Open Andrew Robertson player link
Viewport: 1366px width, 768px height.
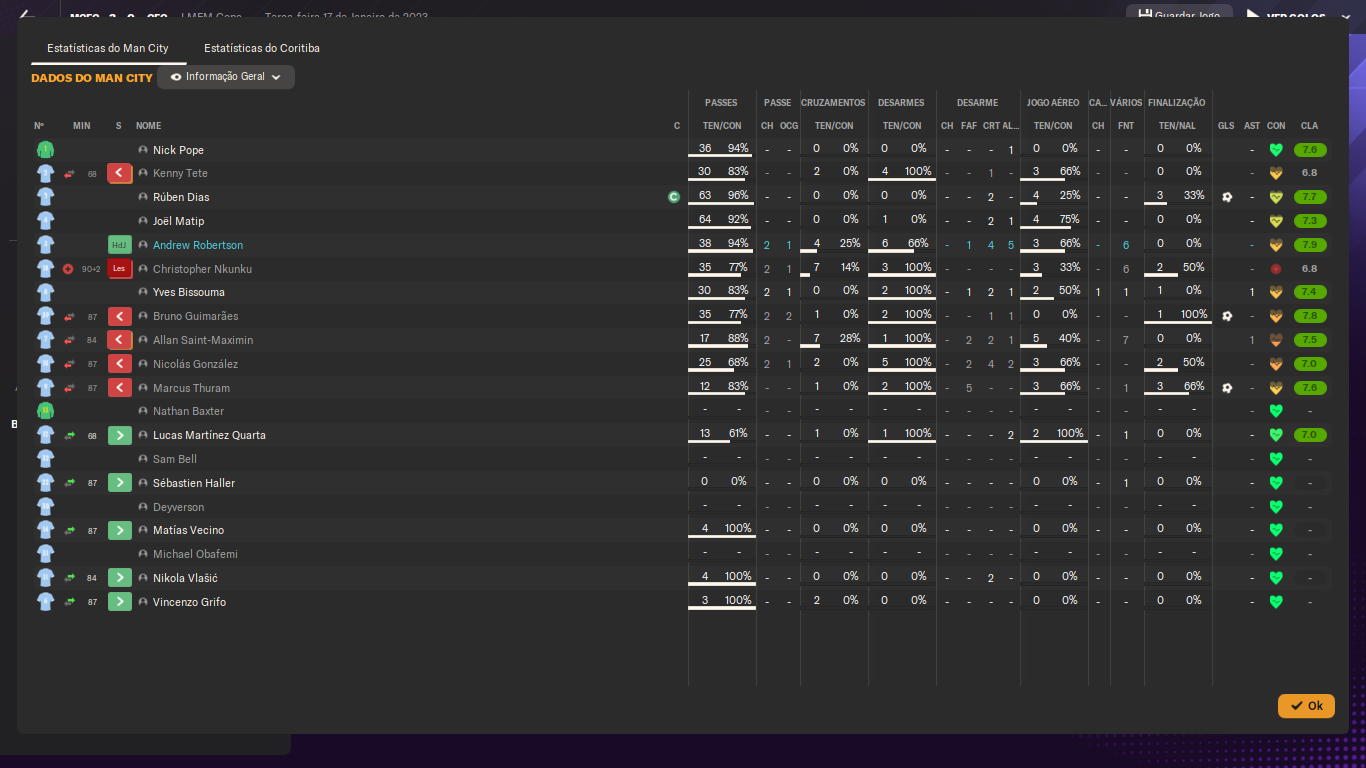coord(198,245)
